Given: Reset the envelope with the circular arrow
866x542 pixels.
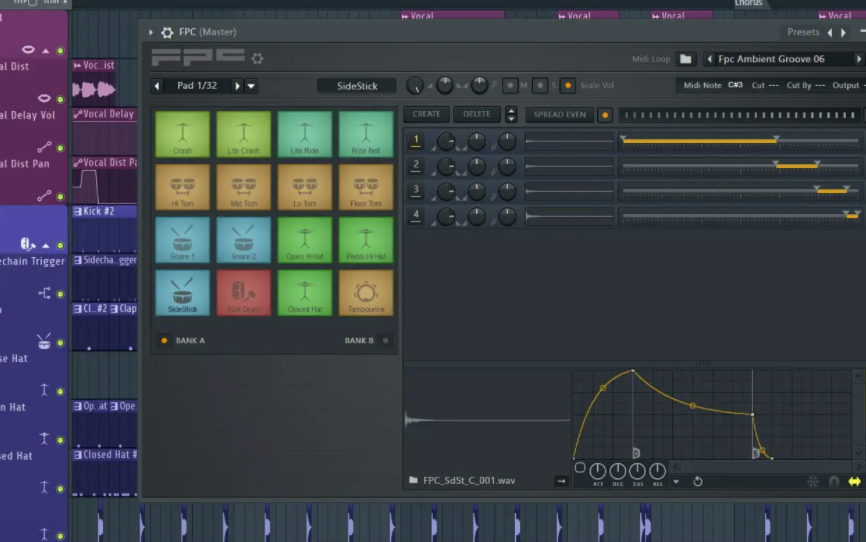Looking at the screenshot, I should click(x=698, y=481).
